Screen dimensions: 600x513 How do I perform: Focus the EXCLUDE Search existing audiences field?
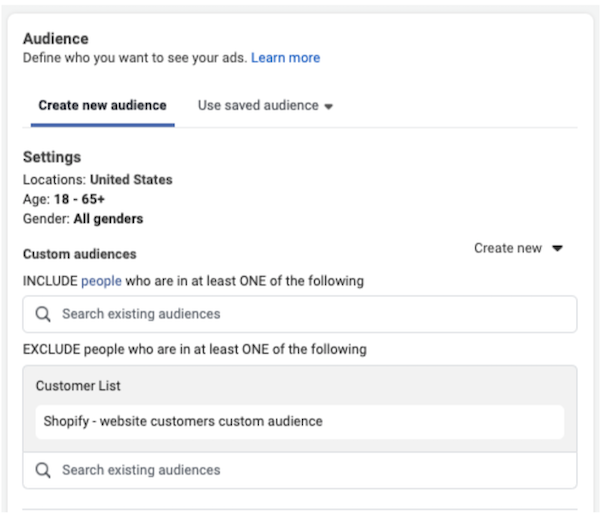click(x=300, y=469)
